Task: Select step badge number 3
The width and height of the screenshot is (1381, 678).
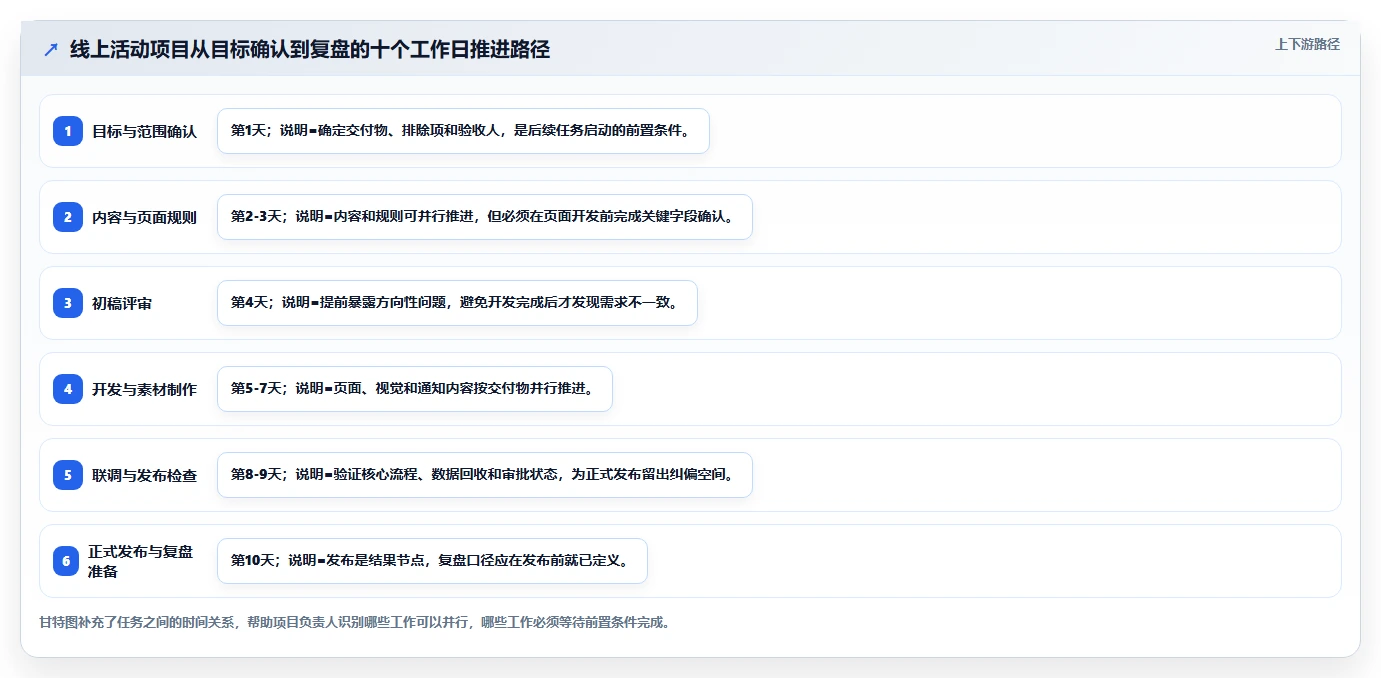Action: coord(68,303)
